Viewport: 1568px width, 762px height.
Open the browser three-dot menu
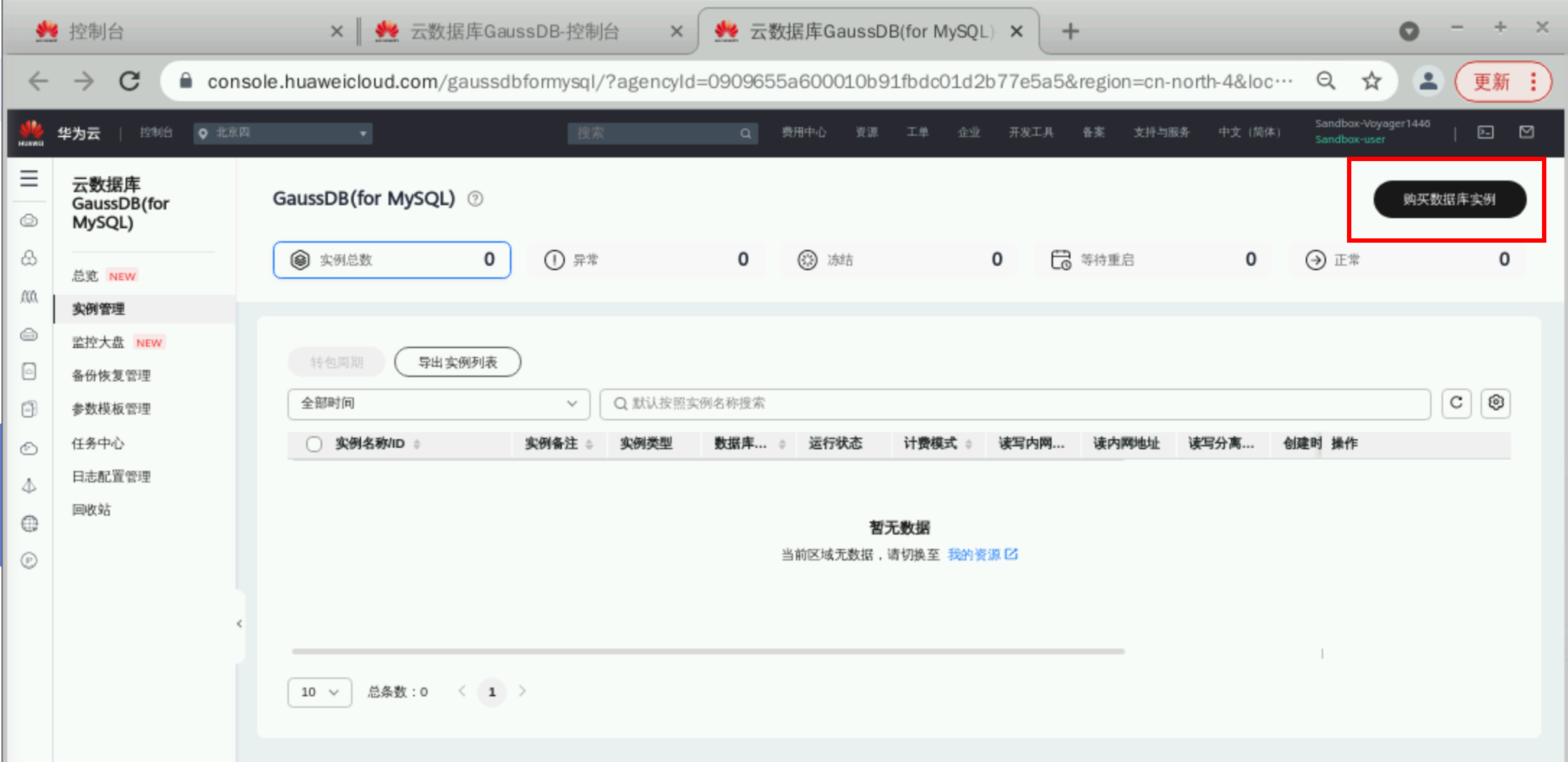[1533, 82]
